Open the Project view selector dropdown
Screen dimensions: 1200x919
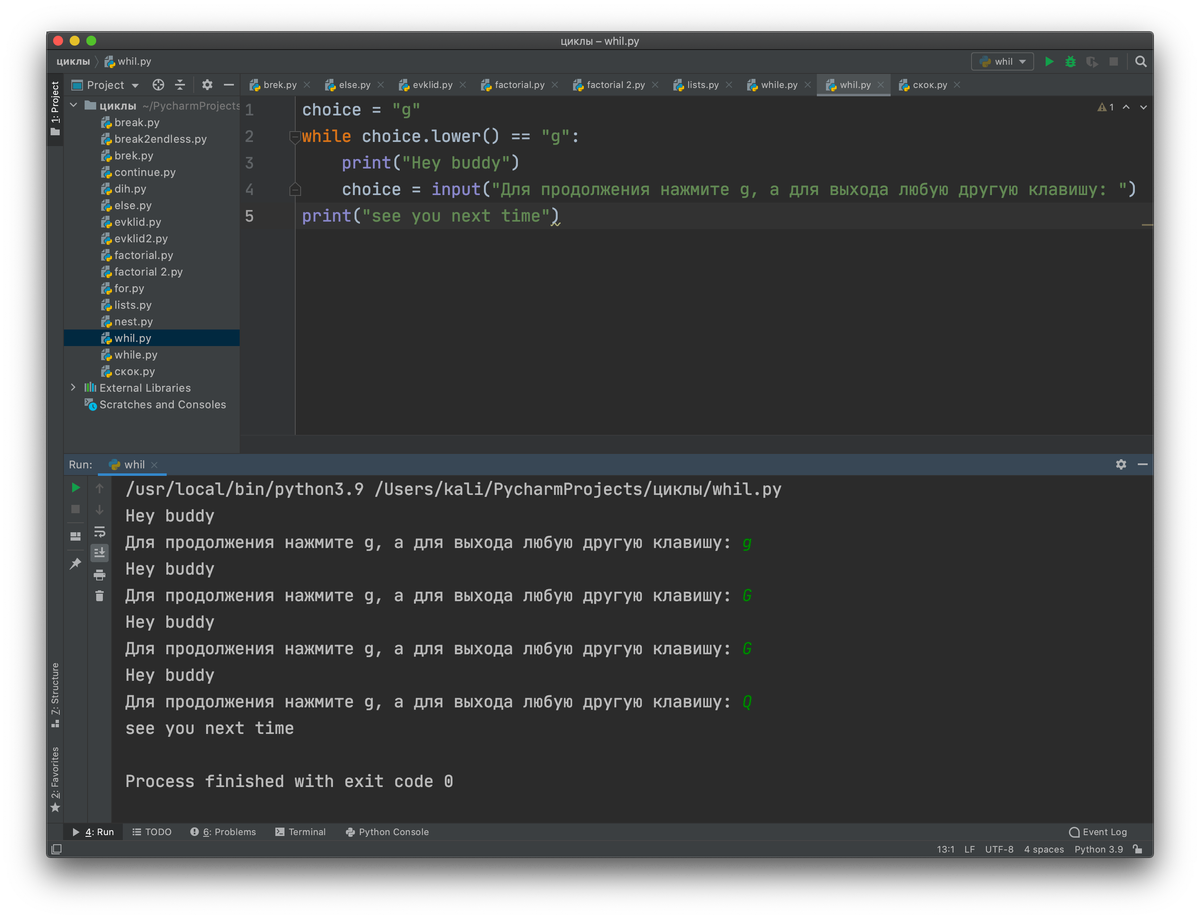[105, 85]
